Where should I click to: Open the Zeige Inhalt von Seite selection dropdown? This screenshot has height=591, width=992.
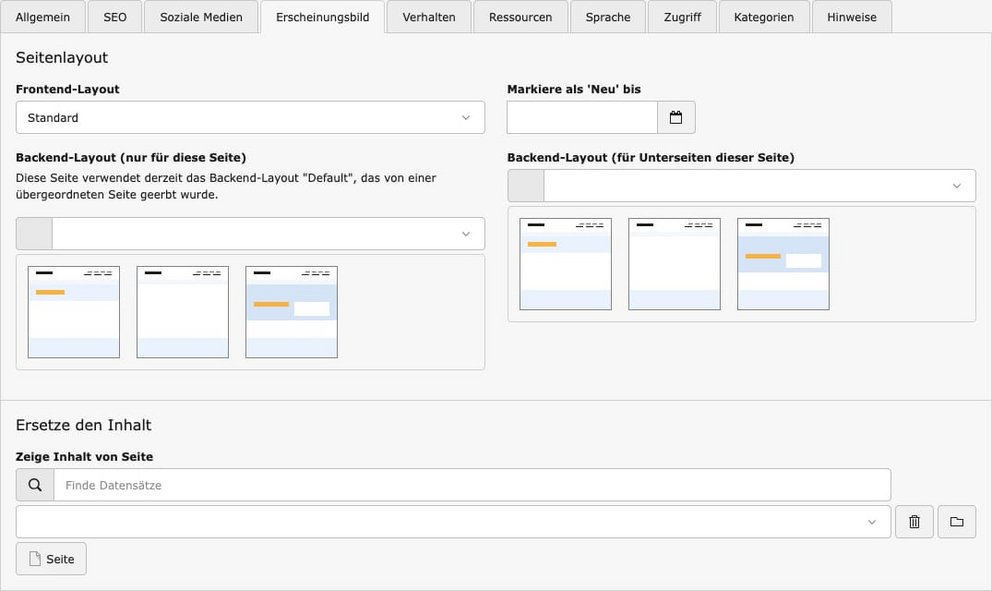(453, 522)
